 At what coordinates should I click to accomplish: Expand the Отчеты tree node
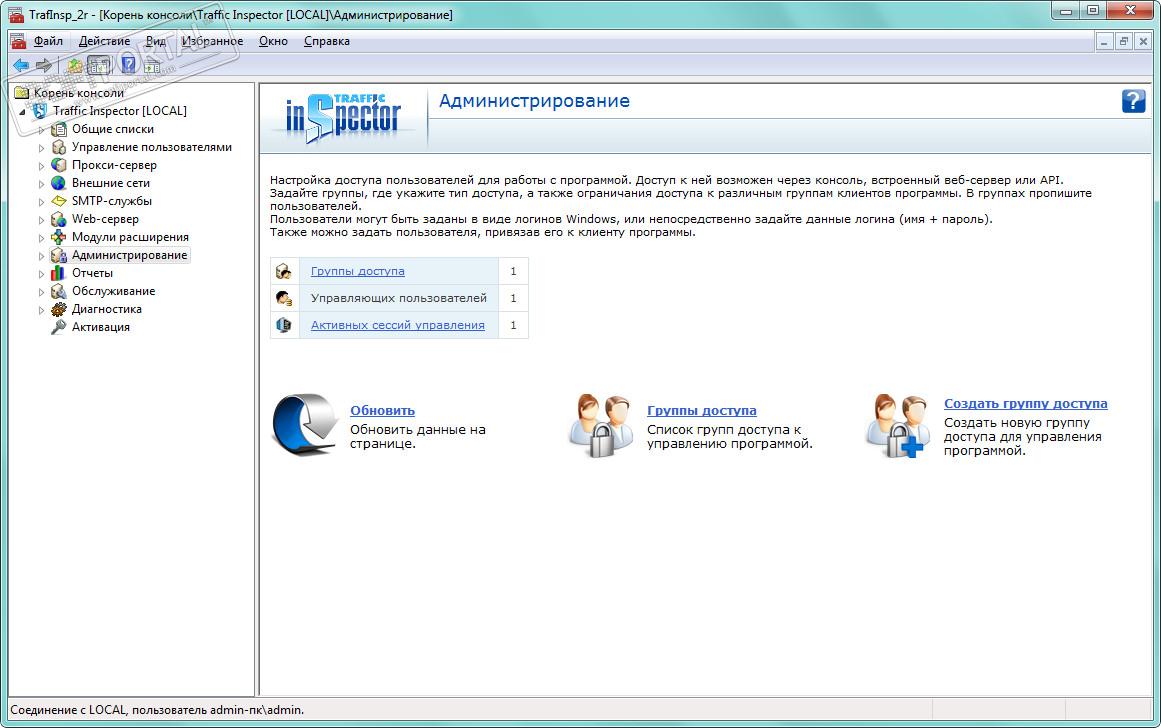point(41,274)
